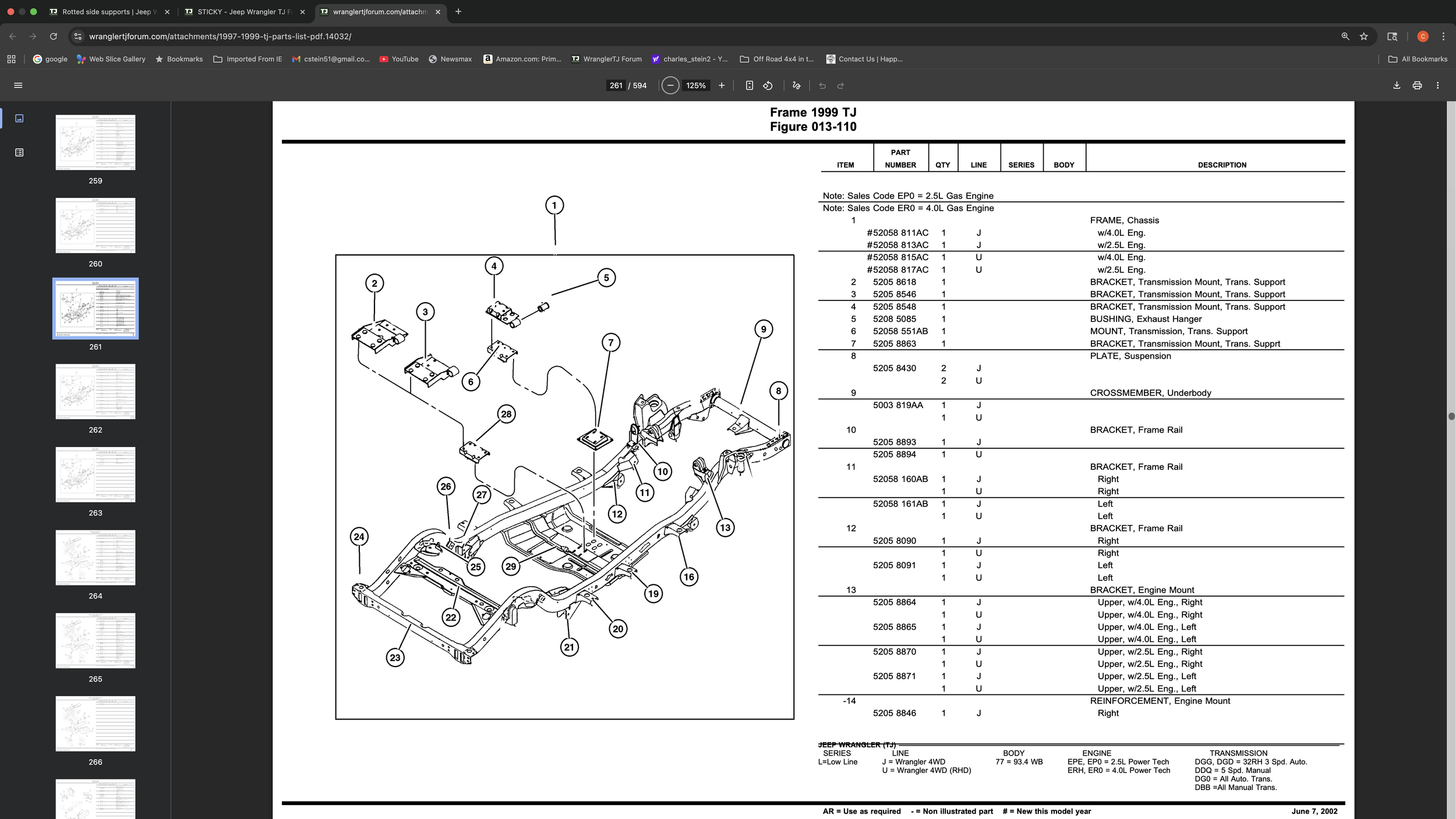Show document outline in sidebar
The image size is (1456, 819).
pos(19,153)
